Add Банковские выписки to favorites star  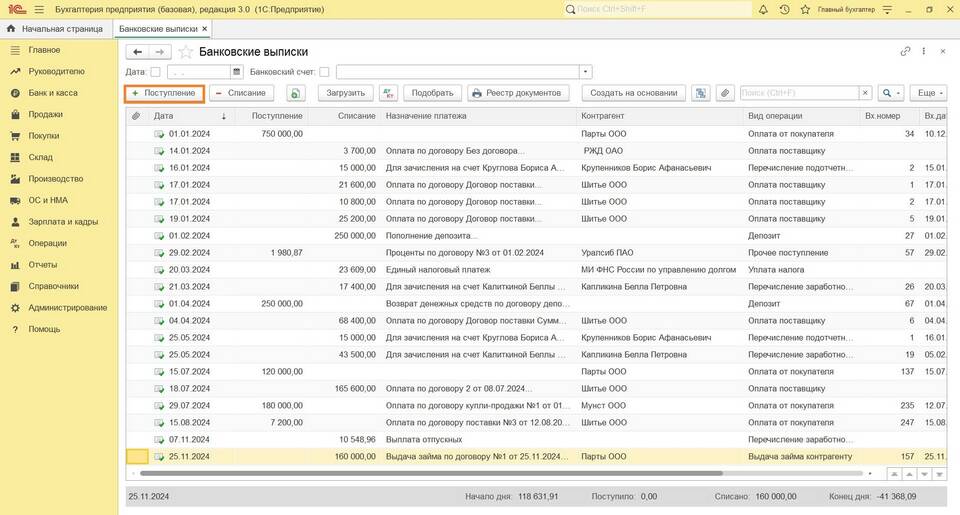coord(186,52)
